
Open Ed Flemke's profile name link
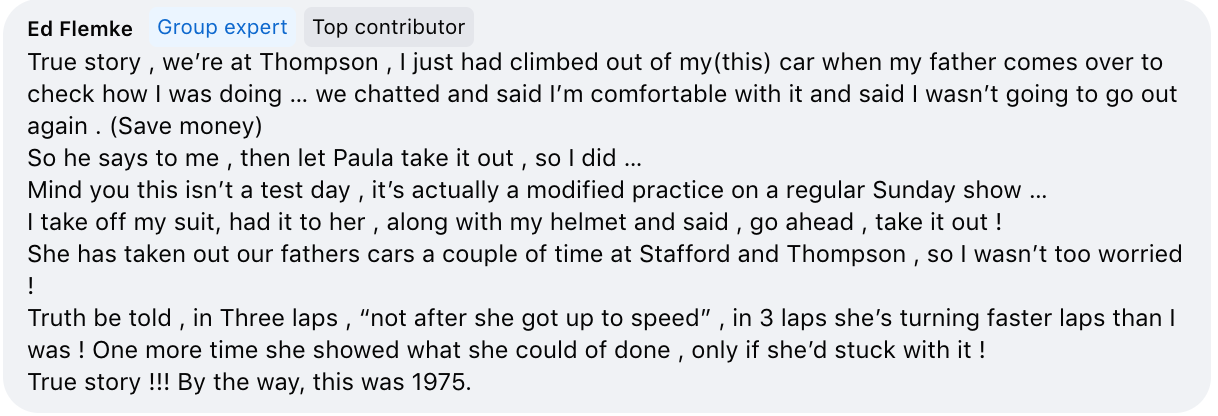pos(82,27)
